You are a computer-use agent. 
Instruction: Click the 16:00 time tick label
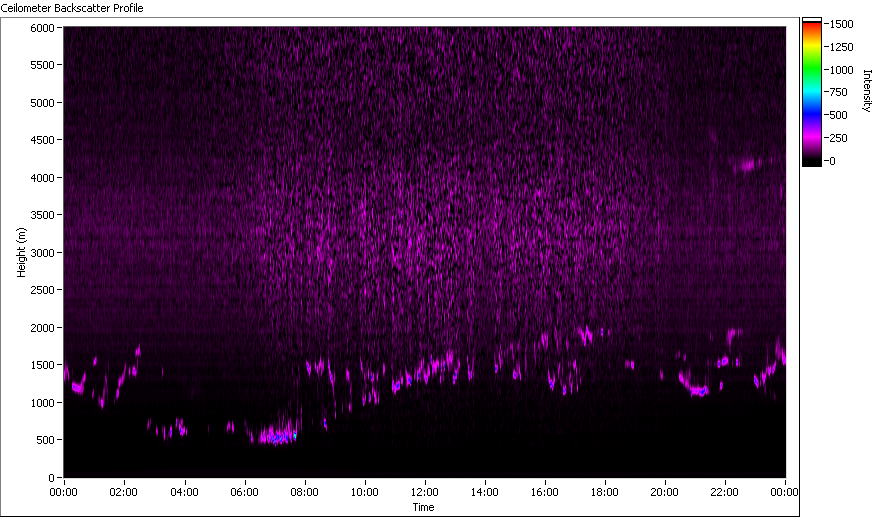(x=545, y=492)
